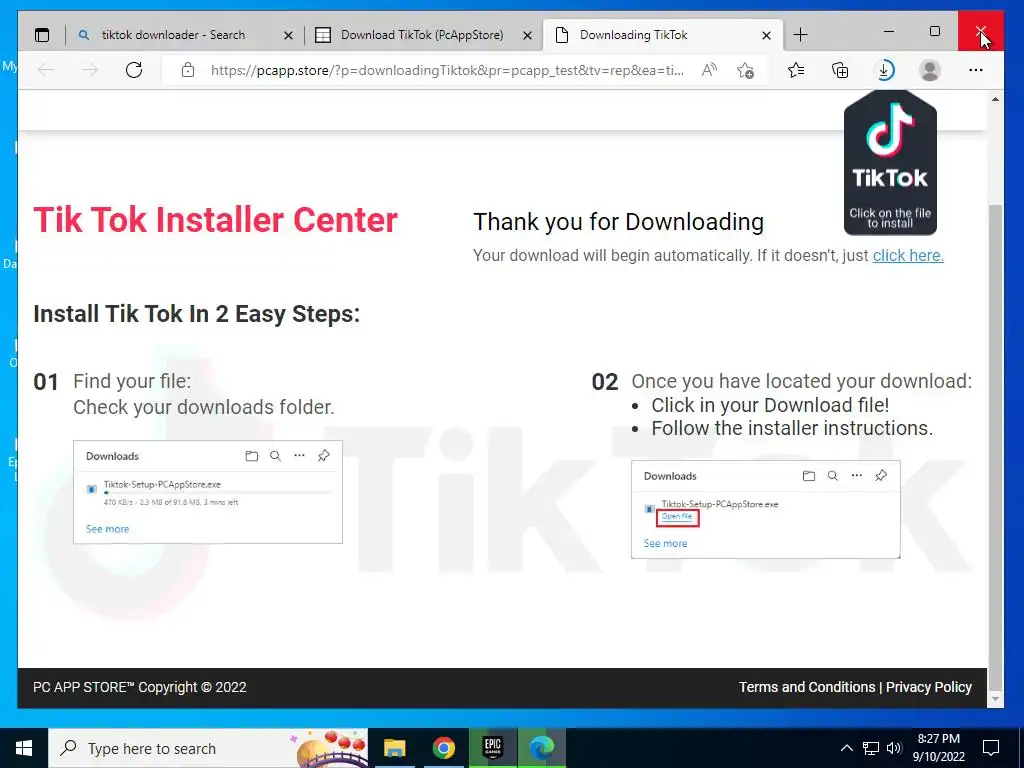
Task: Open Settings and more menu
Action: (976, 70)
